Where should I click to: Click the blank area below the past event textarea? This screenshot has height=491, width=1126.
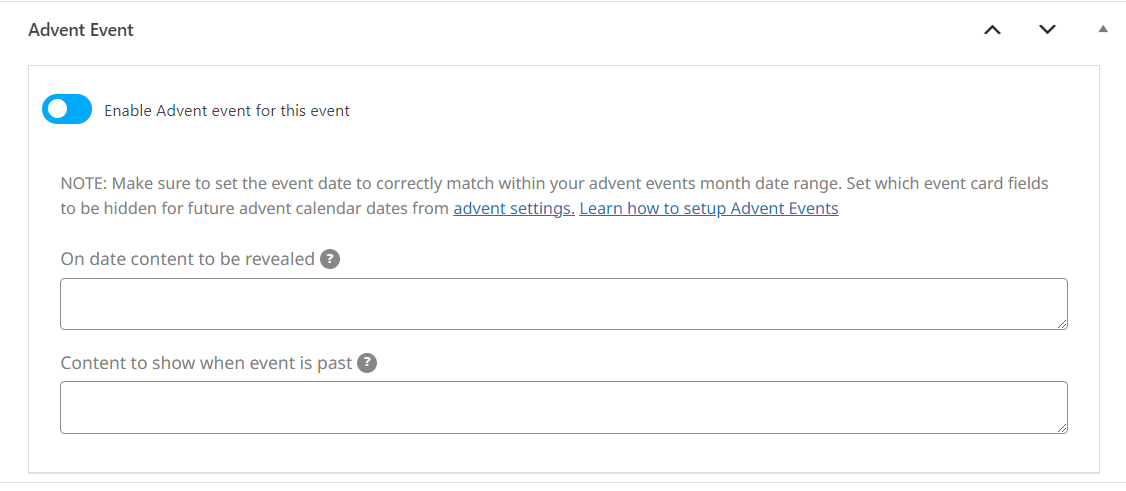point(564,452)
